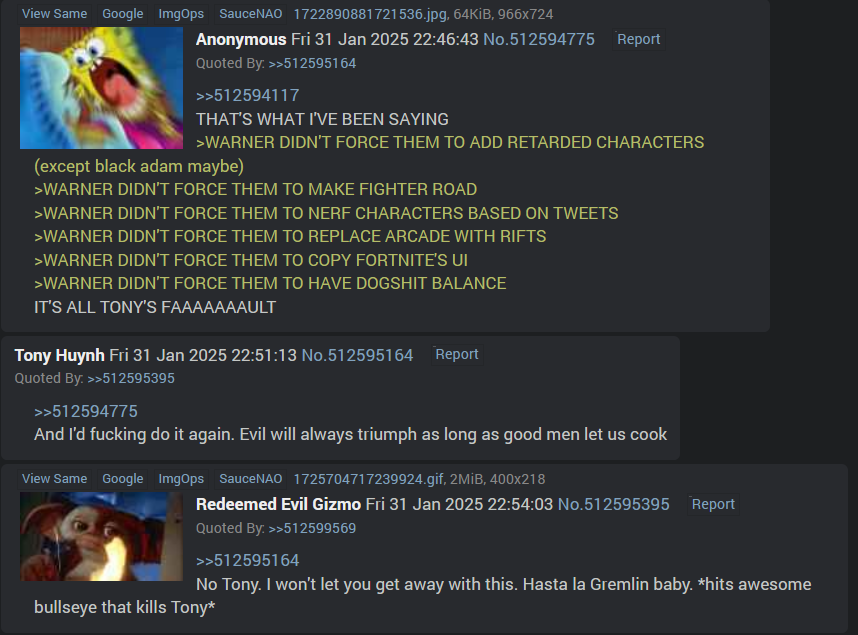Image resolution: width=858 pixels, height=635 pixels.
Task: Follow reply link >>512594775 in Tony's post
Action: [86, 411]
